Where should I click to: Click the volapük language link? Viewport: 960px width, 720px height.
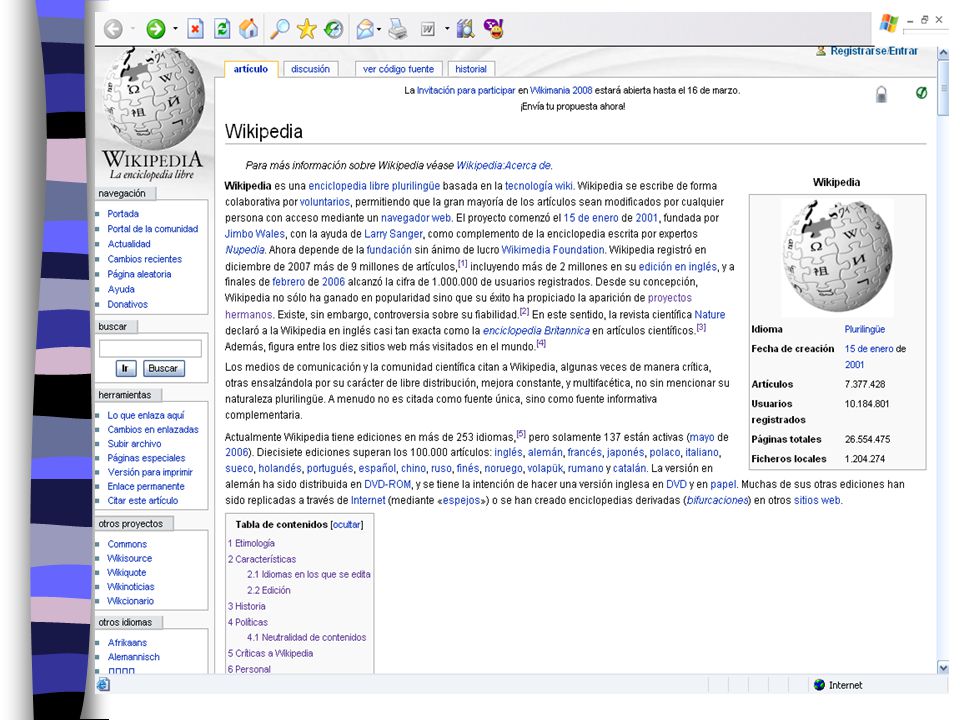click(x=545, y=468)
